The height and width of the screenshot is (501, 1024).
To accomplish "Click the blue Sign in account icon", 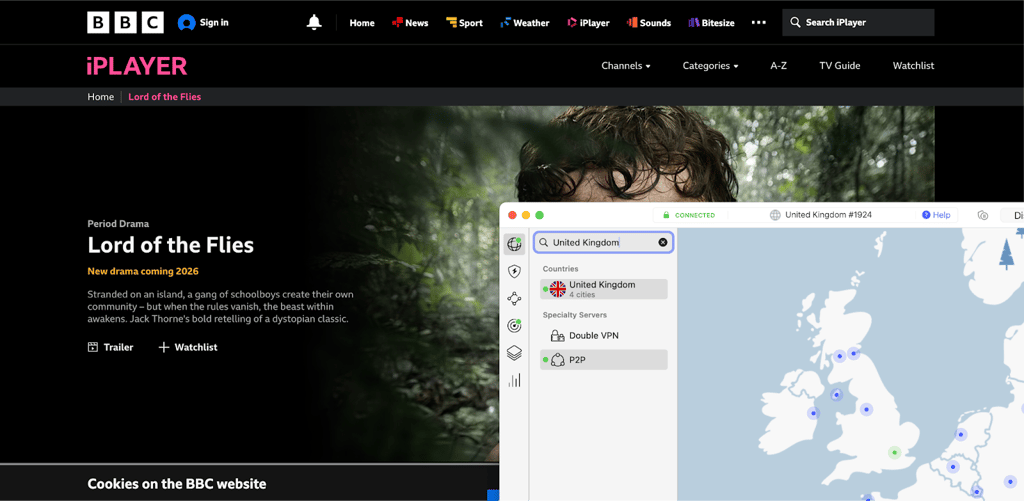I will (186, 22).
